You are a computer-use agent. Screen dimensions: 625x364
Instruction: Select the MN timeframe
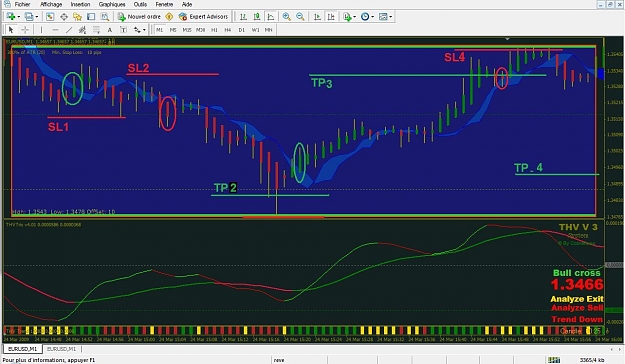[x=269, y=30]
